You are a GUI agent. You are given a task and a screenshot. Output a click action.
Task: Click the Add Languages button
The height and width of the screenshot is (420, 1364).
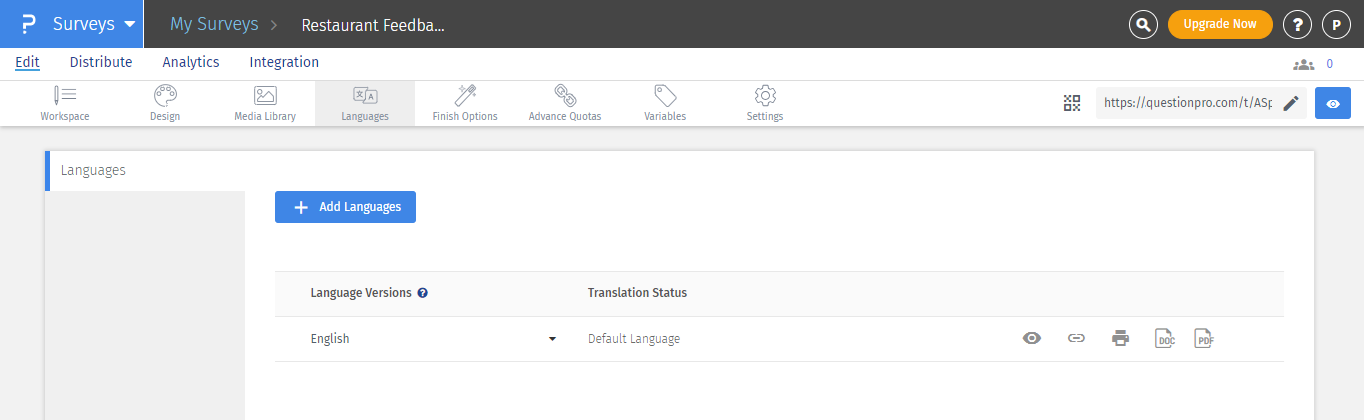(x=345, y=207)
